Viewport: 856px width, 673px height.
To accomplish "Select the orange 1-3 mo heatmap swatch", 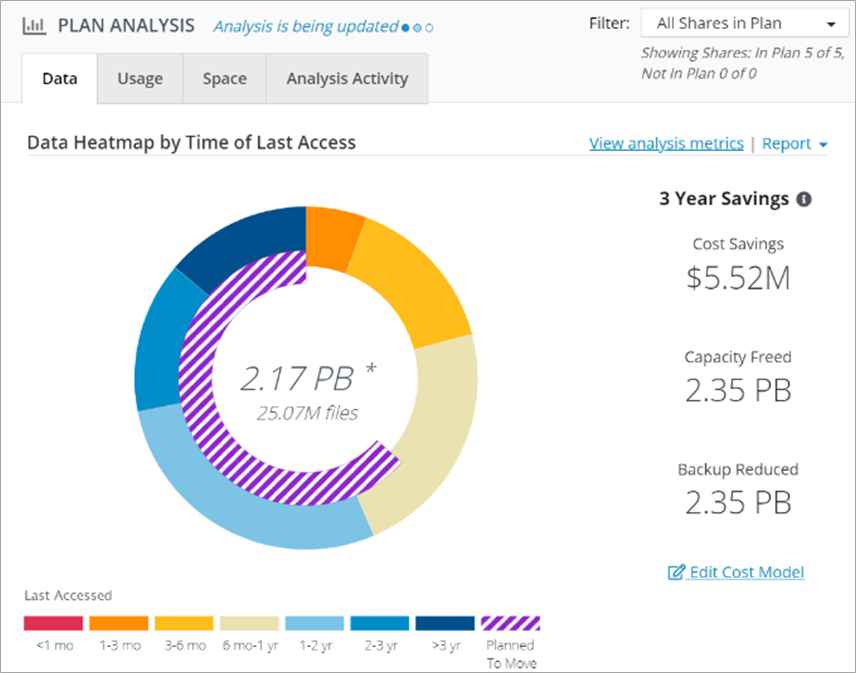I will 118,620.
